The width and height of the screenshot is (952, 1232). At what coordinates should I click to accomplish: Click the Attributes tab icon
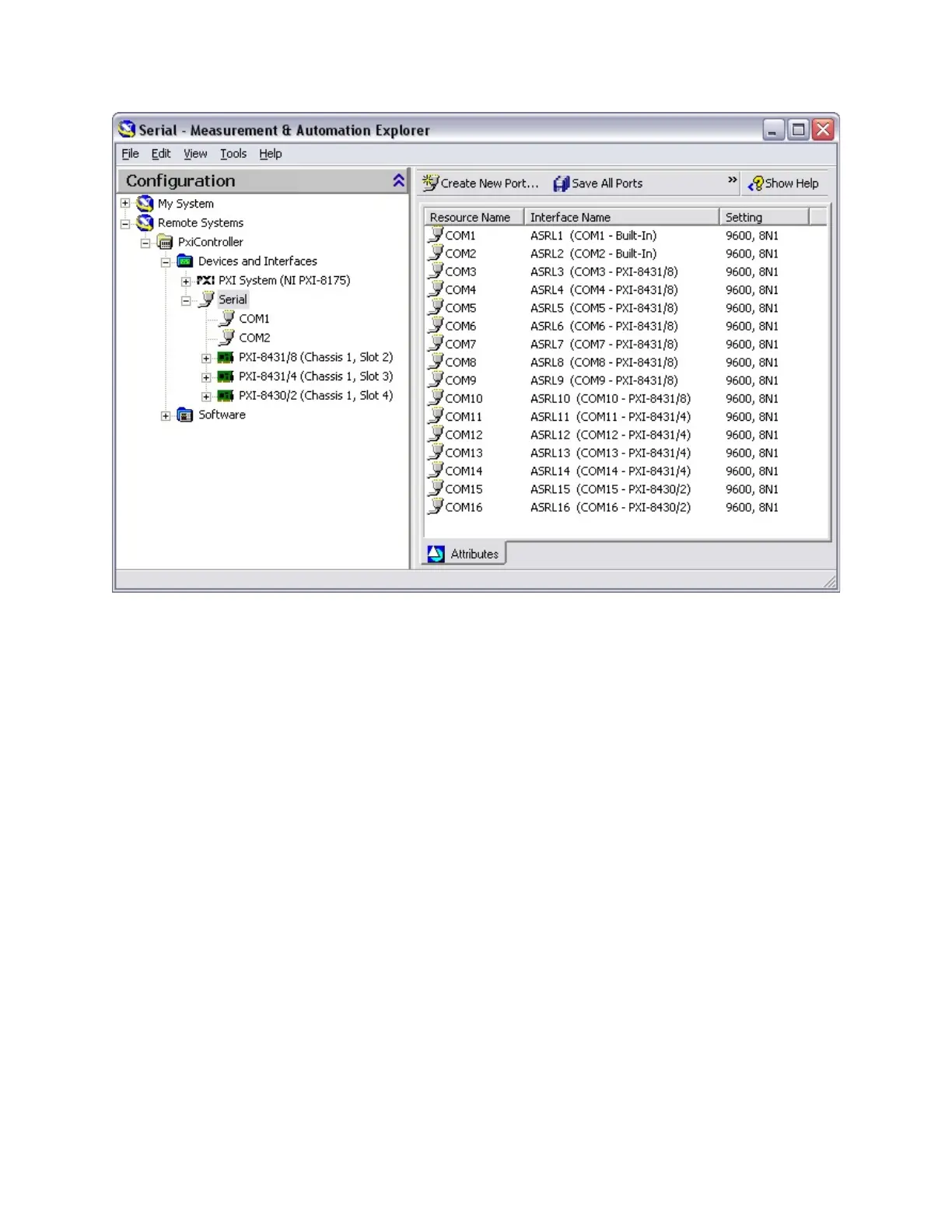[x=436, y=554]
